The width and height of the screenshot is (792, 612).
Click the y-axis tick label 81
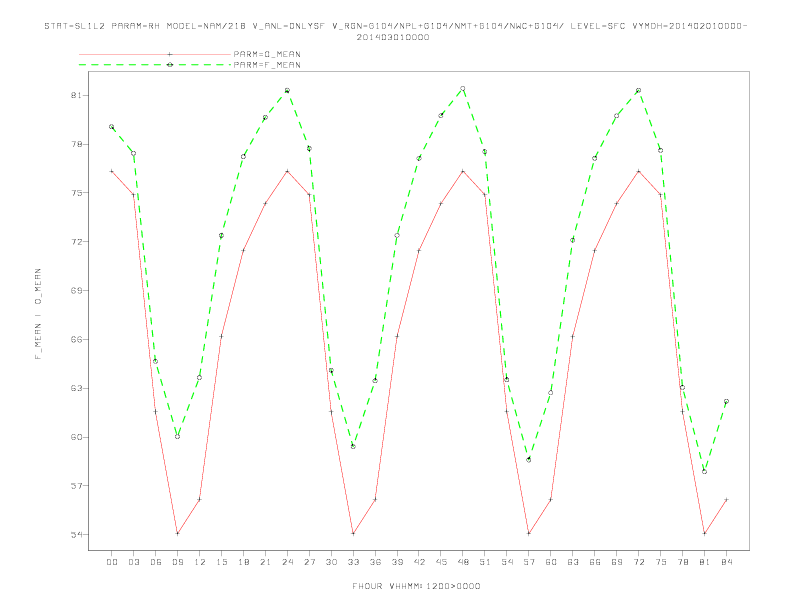77,95
